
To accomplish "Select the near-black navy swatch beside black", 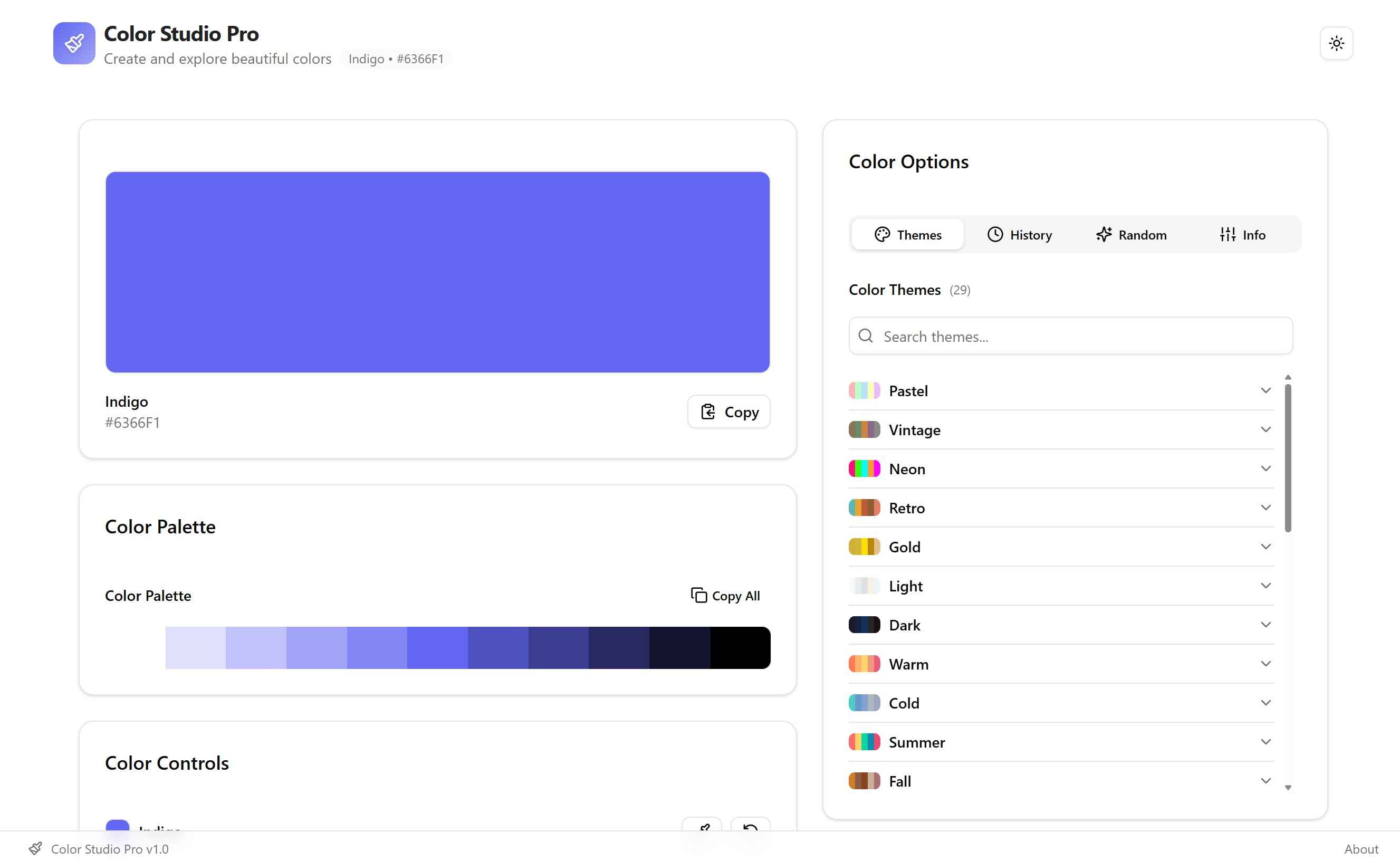I will (x=680, y=648).
